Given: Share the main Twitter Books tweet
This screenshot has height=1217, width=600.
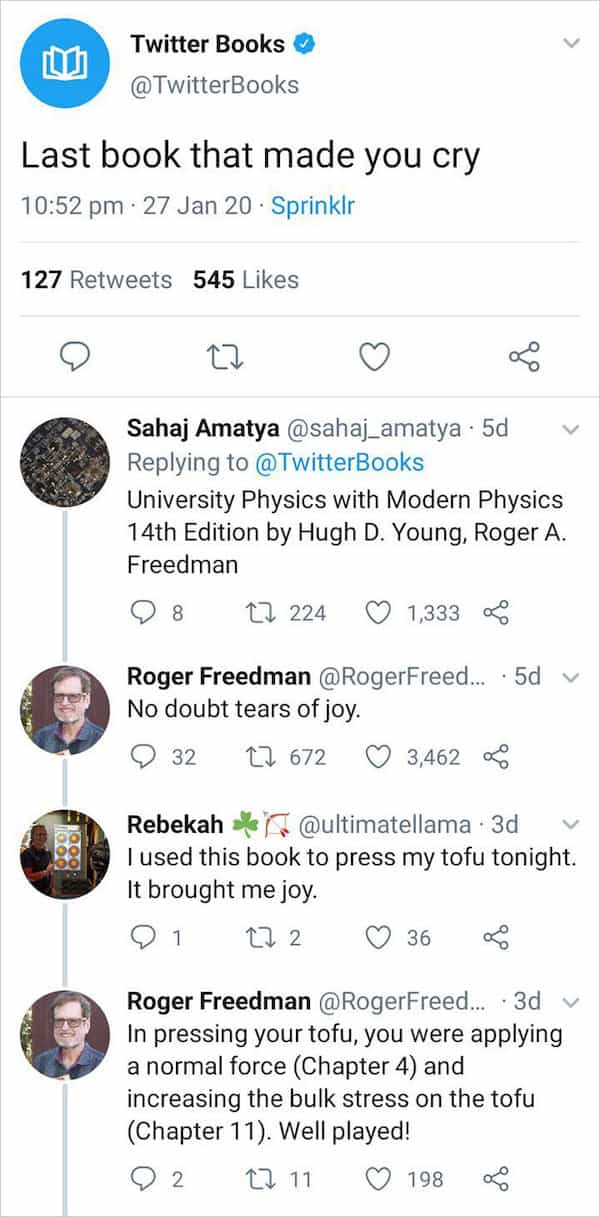Looking at the screenshot, I should (x=524, y=356).
